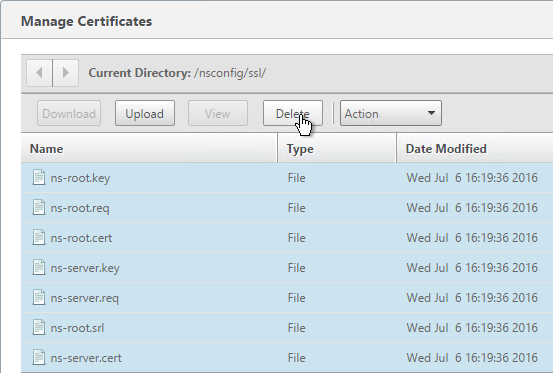Go forward using the right arrow icon

66,73
